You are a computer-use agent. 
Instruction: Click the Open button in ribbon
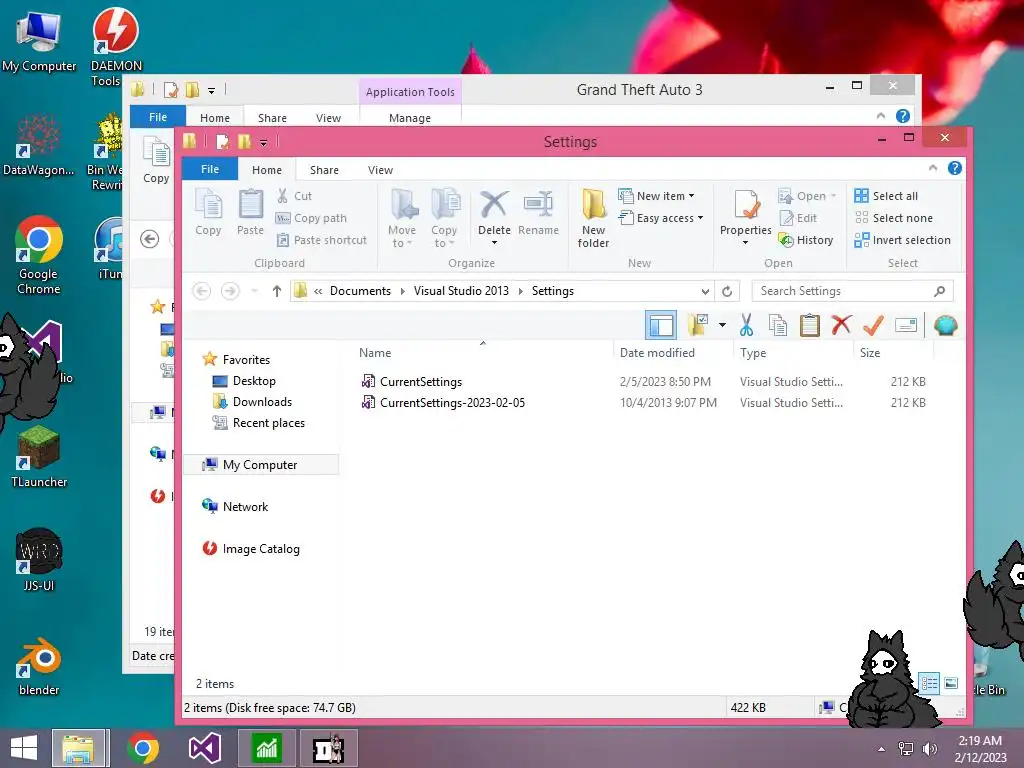pyautogui.click(x=807, y=196)
